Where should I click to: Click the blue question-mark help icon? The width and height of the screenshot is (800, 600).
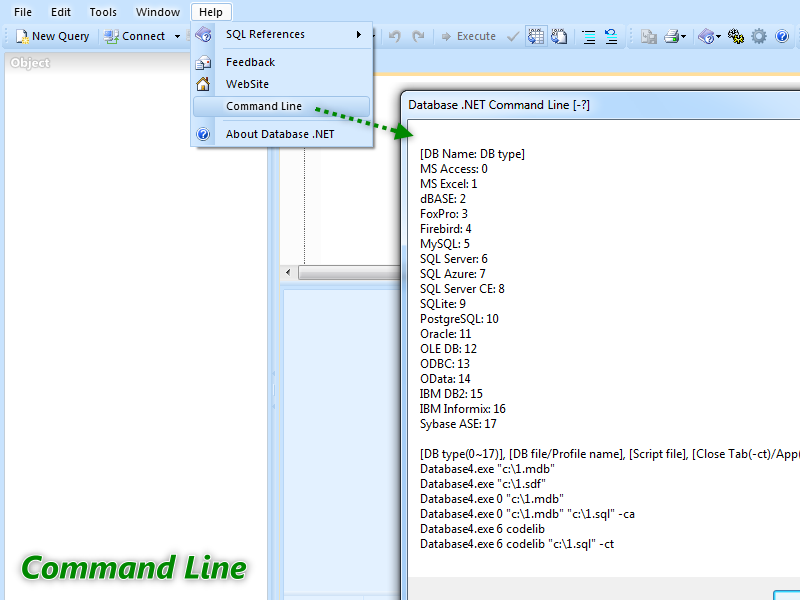[x=782, y=36]
